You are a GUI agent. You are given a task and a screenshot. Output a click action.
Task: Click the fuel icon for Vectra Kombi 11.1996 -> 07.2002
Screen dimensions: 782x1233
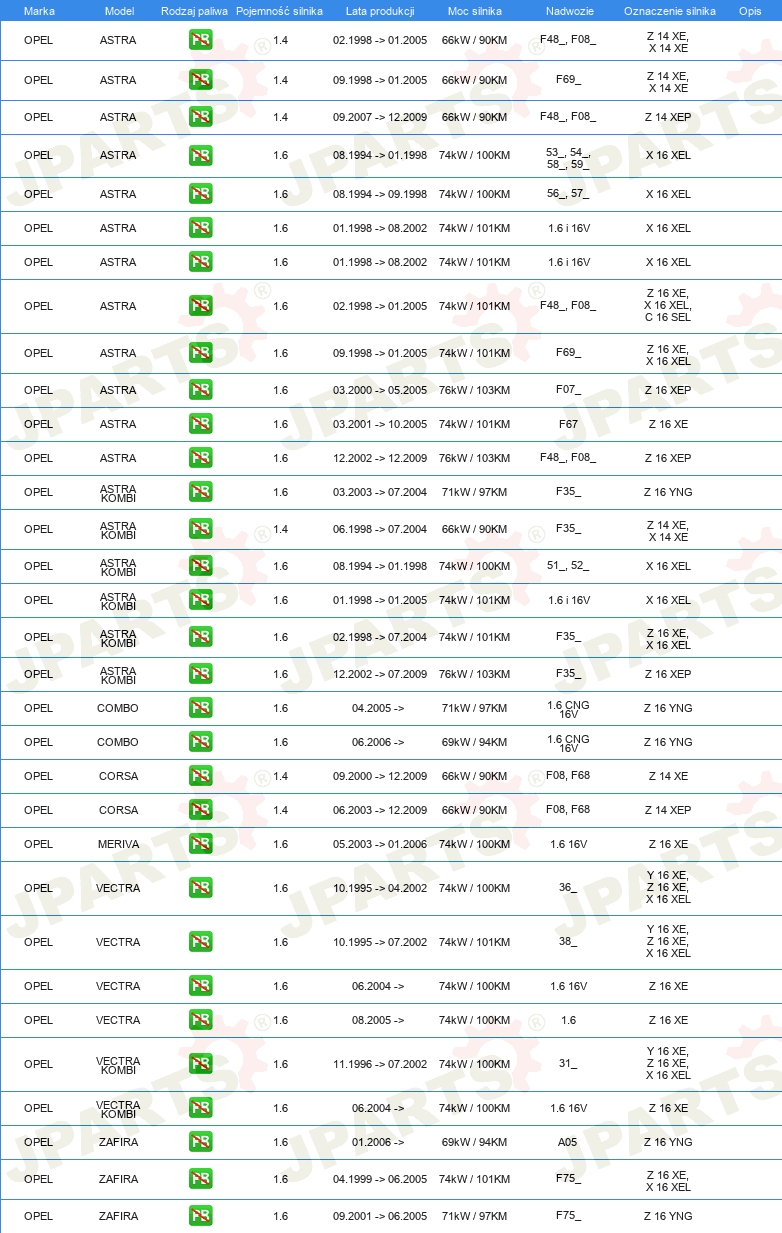(x=200, y=1064)
